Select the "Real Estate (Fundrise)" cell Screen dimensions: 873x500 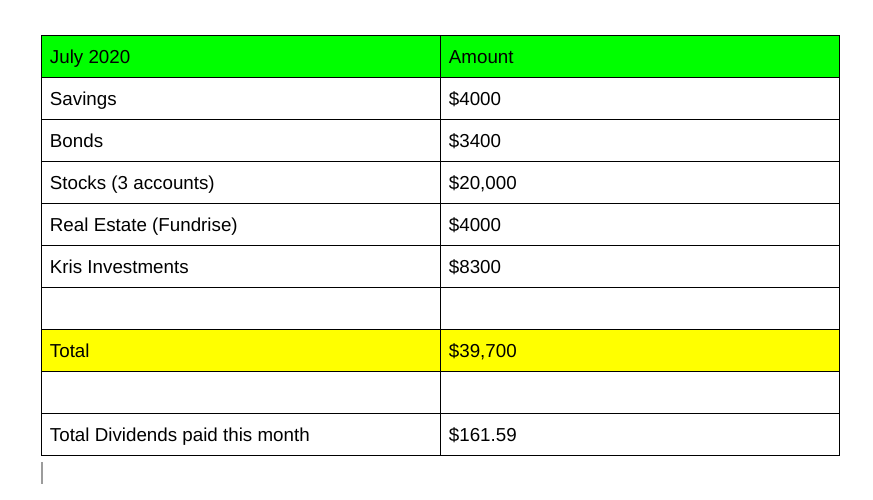tap(240, 225)
